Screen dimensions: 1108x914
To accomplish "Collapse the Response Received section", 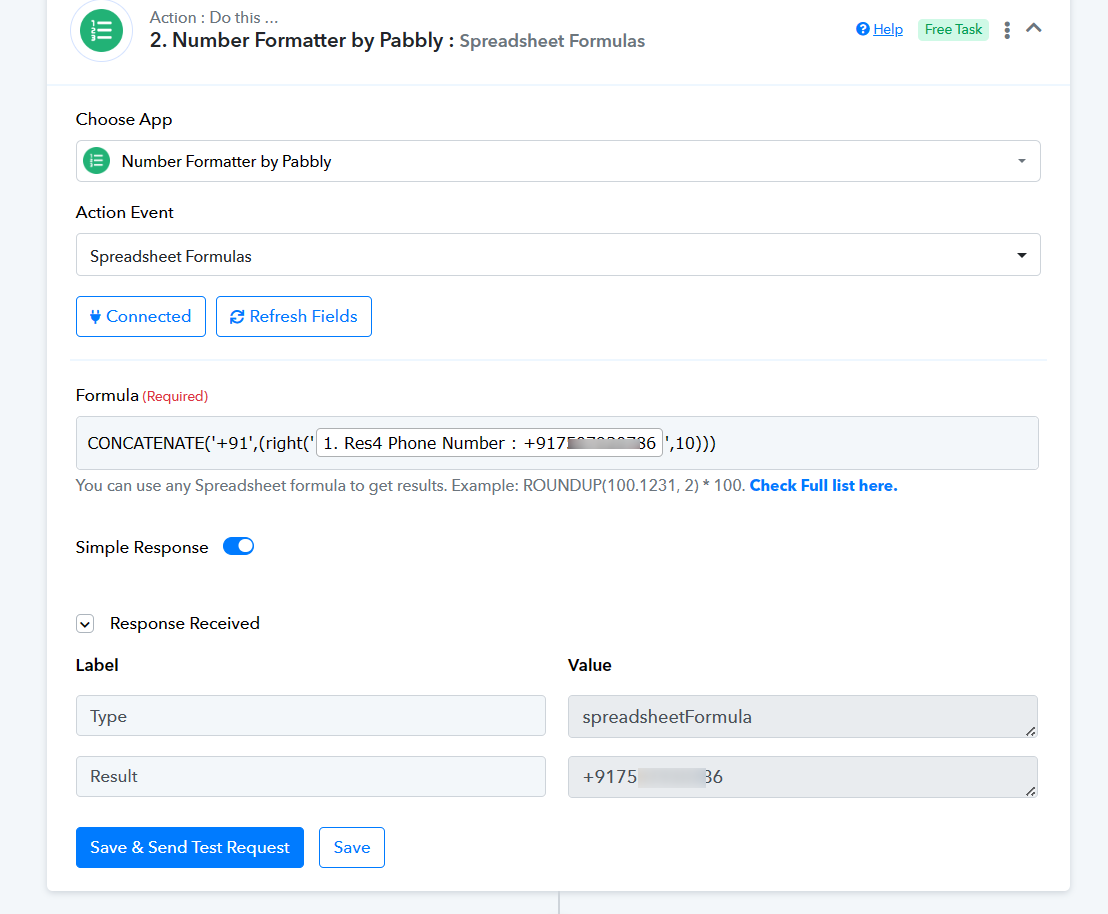I will [x=85, y=623].
